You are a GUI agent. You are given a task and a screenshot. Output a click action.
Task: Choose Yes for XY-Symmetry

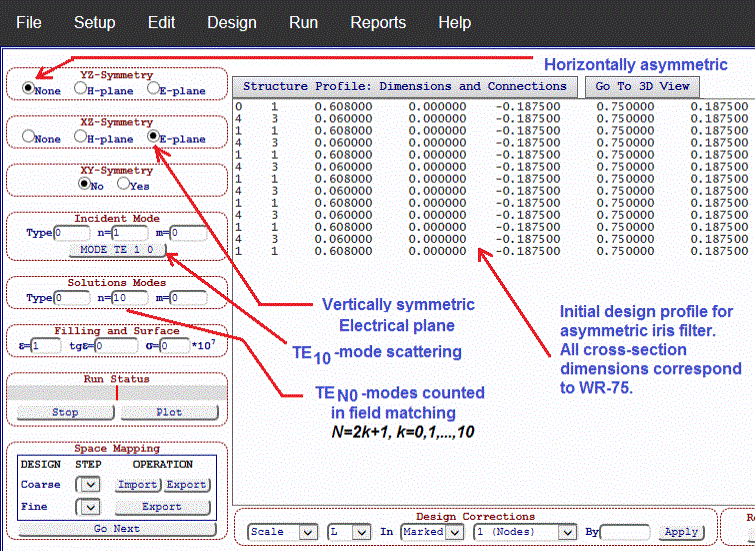[123, 184]
